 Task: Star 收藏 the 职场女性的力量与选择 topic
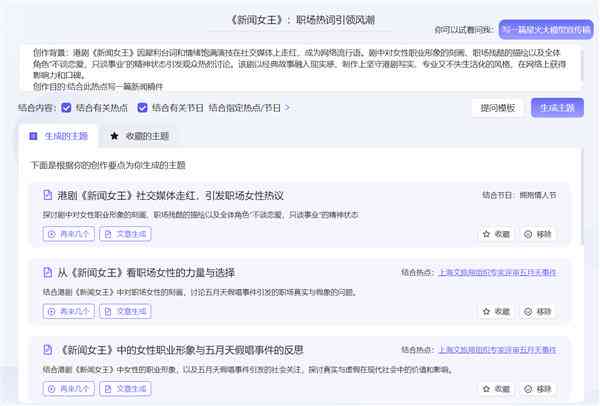click(x=496, y=311)
